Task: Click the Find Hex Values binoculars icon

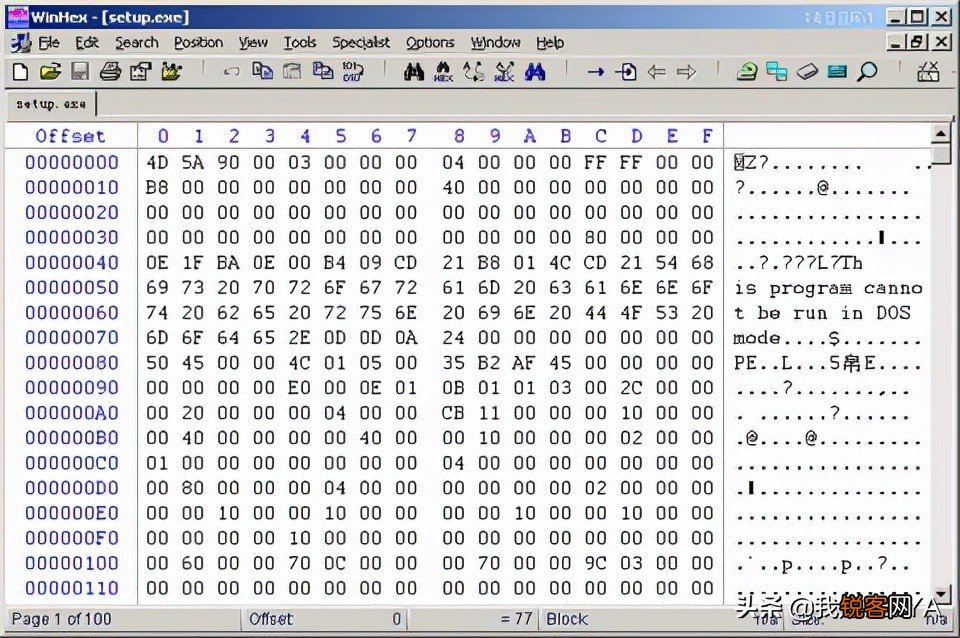Action: coord(443,72)
